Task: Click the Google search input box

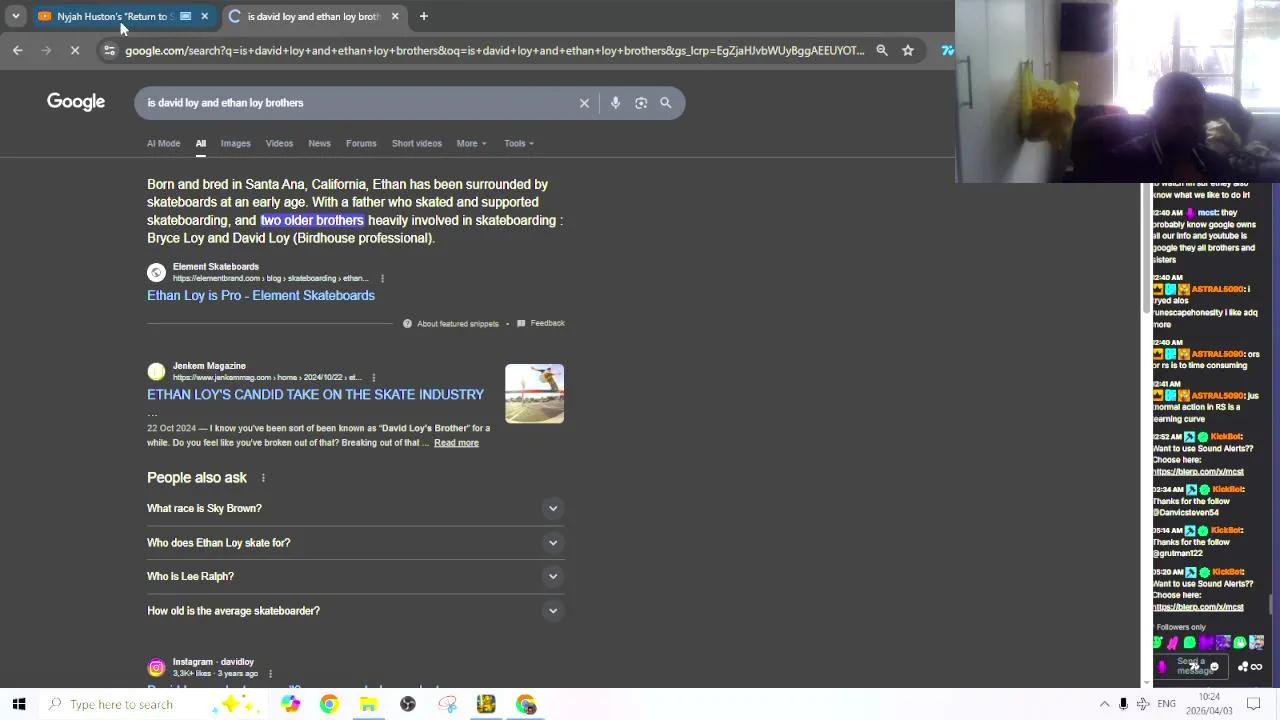Action: (360, 102)
